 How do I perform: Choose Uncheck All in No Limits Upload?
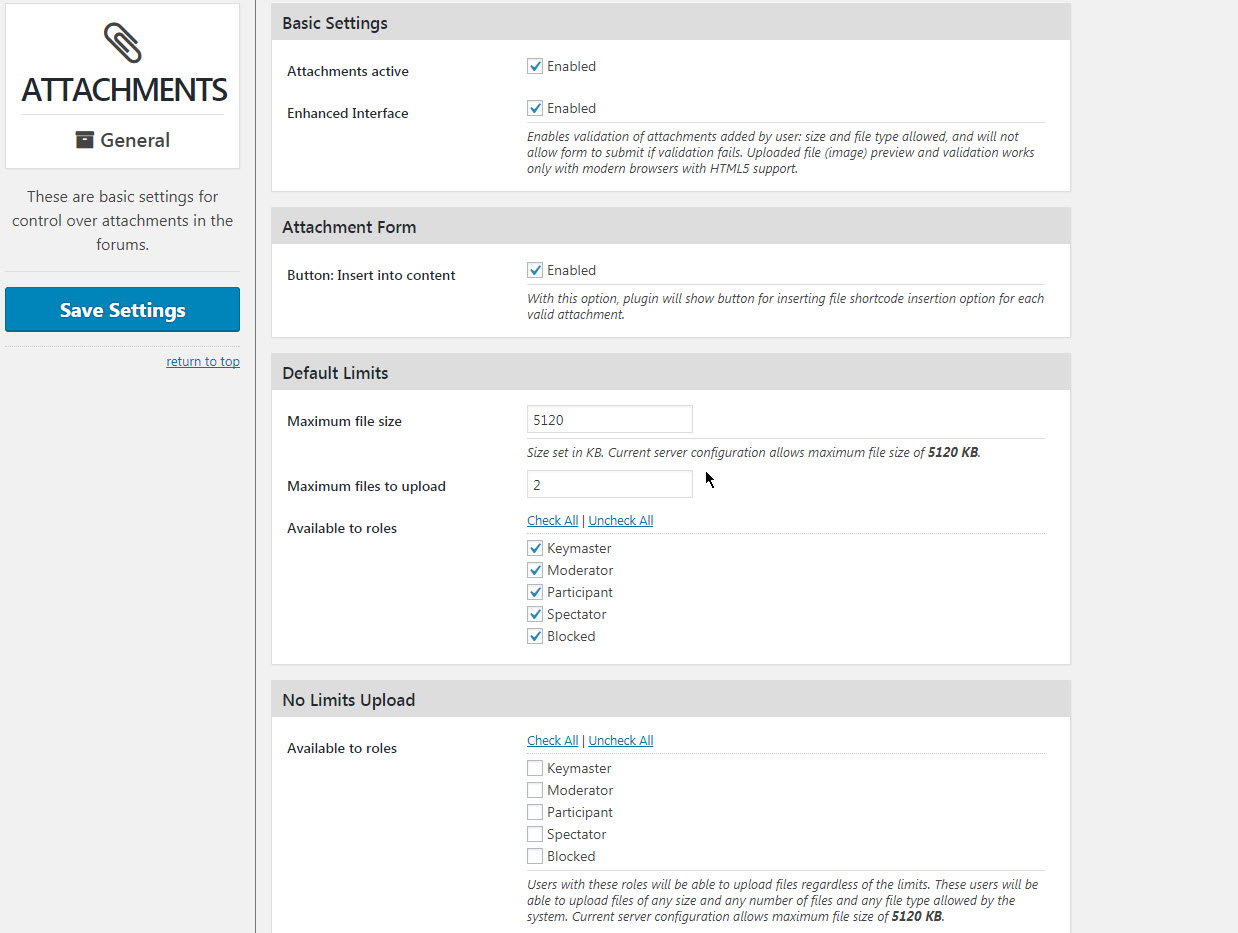pyautogui.click(x=621, y=740)
